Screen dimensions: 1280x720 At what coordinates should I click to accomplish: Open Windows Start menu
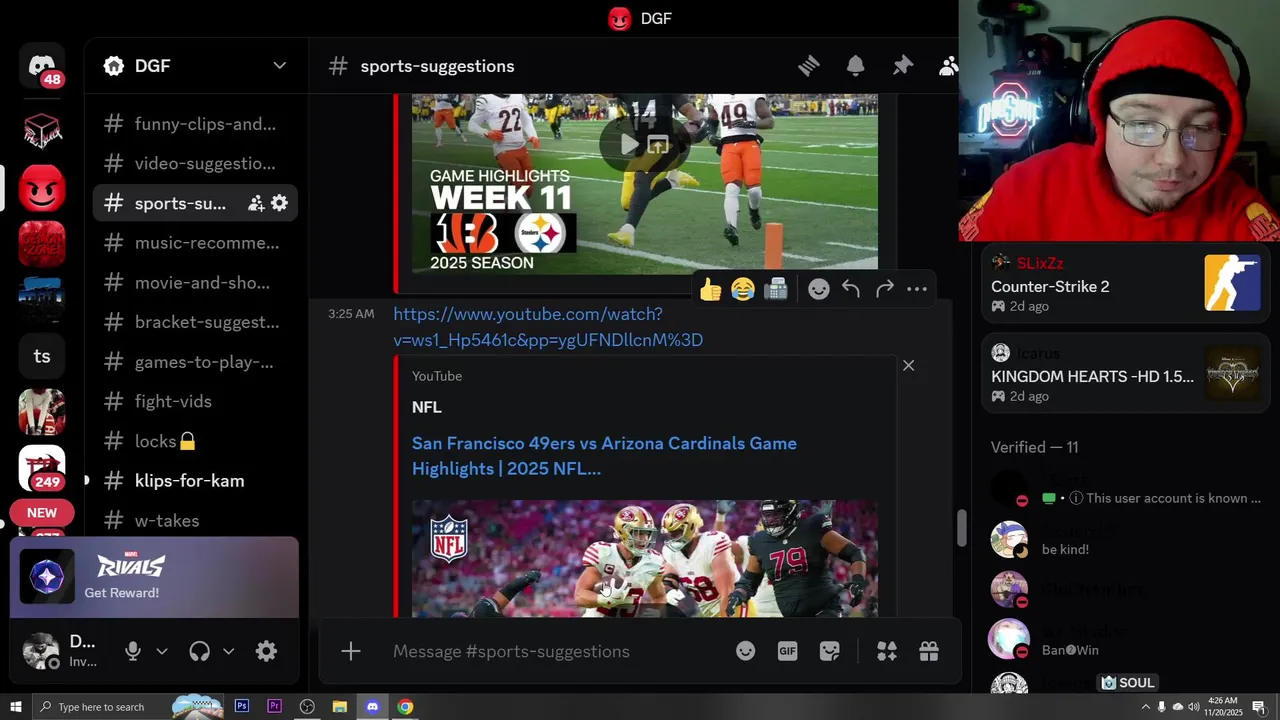(x=16, y=707)
